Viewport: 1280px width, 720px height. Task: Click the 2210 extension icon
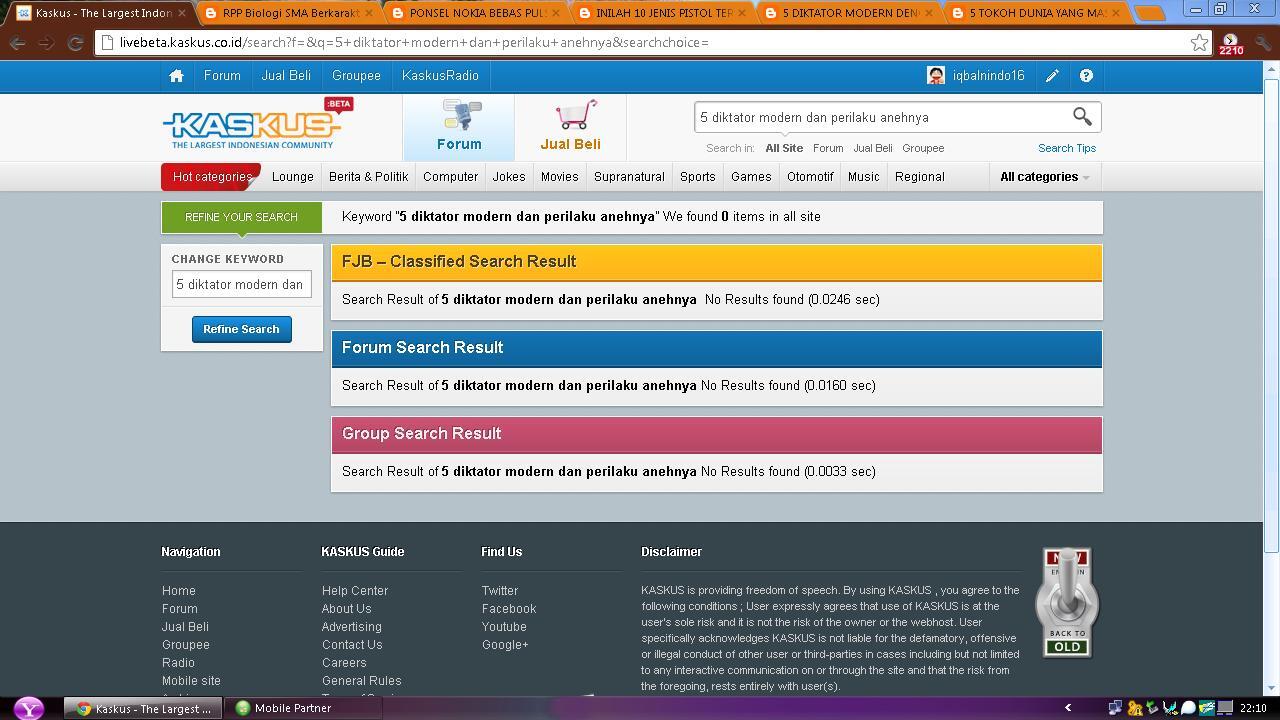pyautogui.click(x=1231, y=44)
